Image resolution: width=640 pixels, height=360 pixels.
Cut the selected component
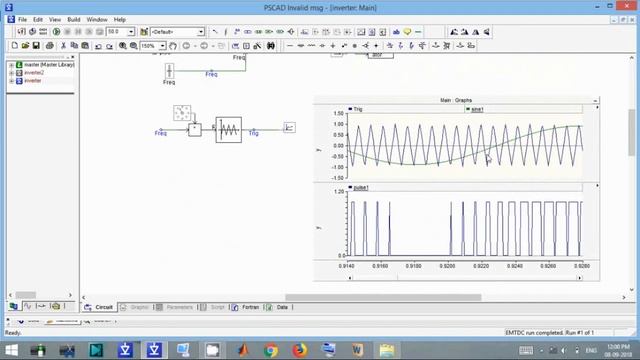pyautogui.click(x=63, y=46)
